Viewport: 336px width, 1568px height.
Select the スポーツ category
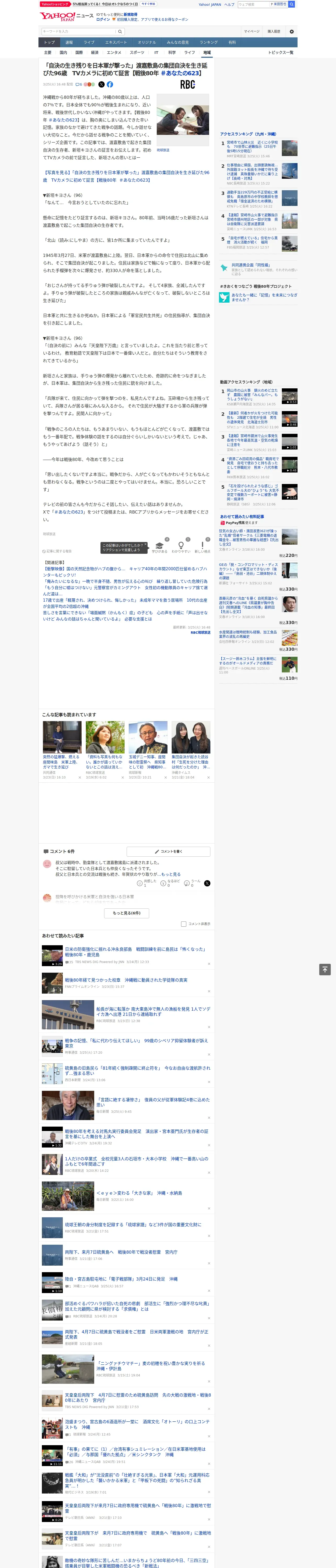tap(137, 52)
